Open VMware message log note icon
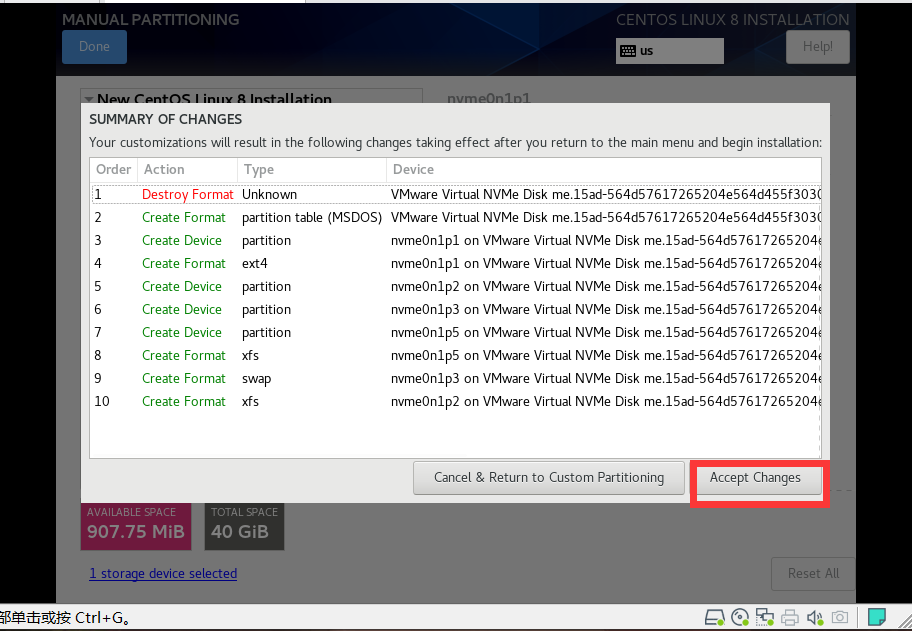 [877, 616]
